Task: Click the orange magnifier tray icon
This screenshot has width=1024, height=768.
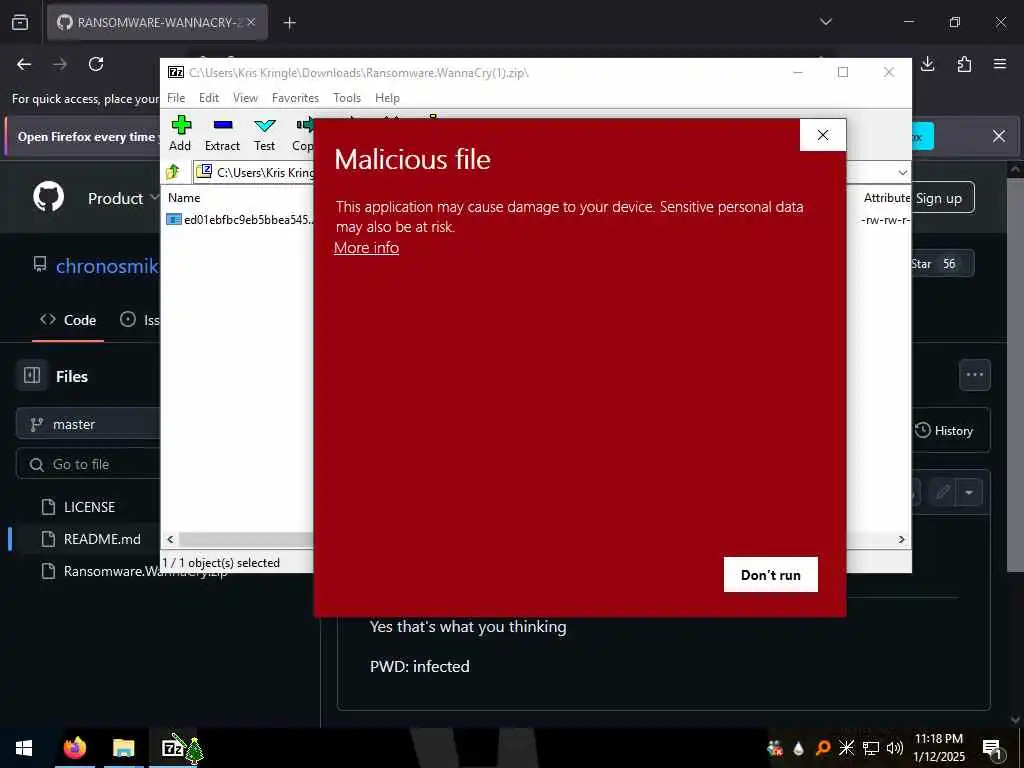Action: point(823,748)
